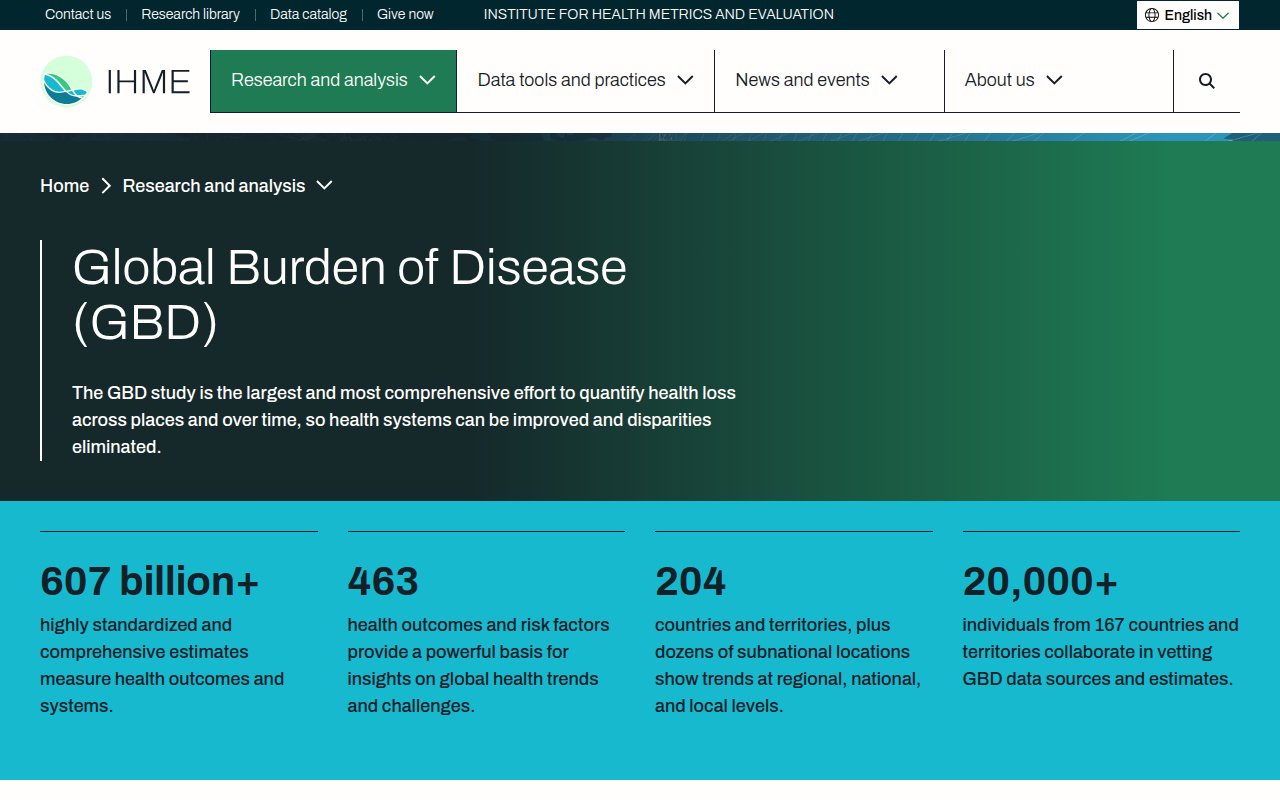The height and width of the screenshot is (800, 1280).
Task: Open the Research library link
Action: [190, 14]
